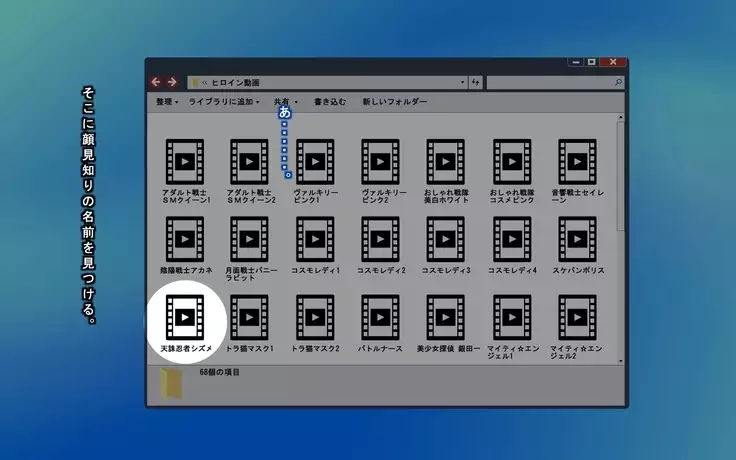This screenshot has width=736, height=460.
Task: Click the back navigation arrow
Action: (157, 82)
